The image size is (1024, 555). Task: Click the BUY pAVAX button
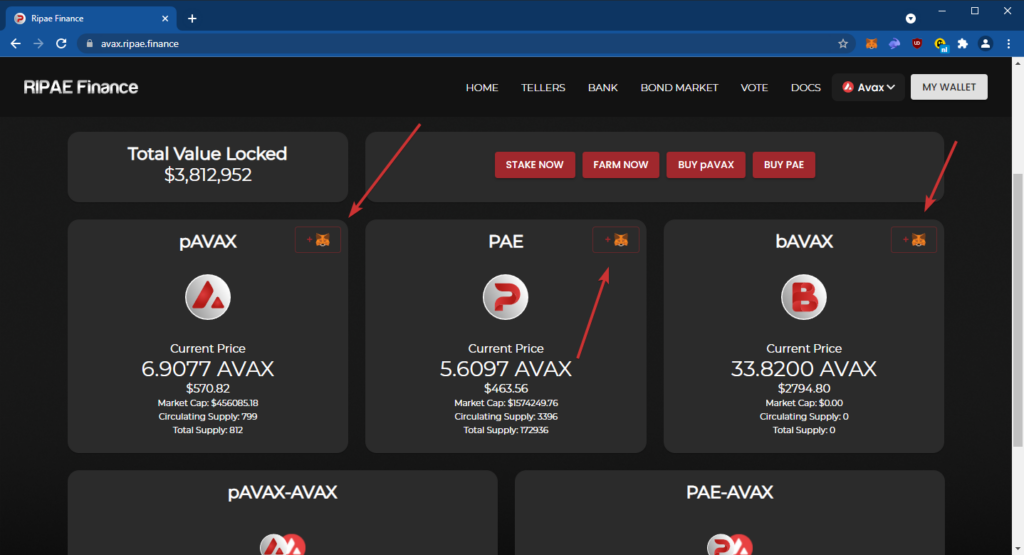pos(706,165)
